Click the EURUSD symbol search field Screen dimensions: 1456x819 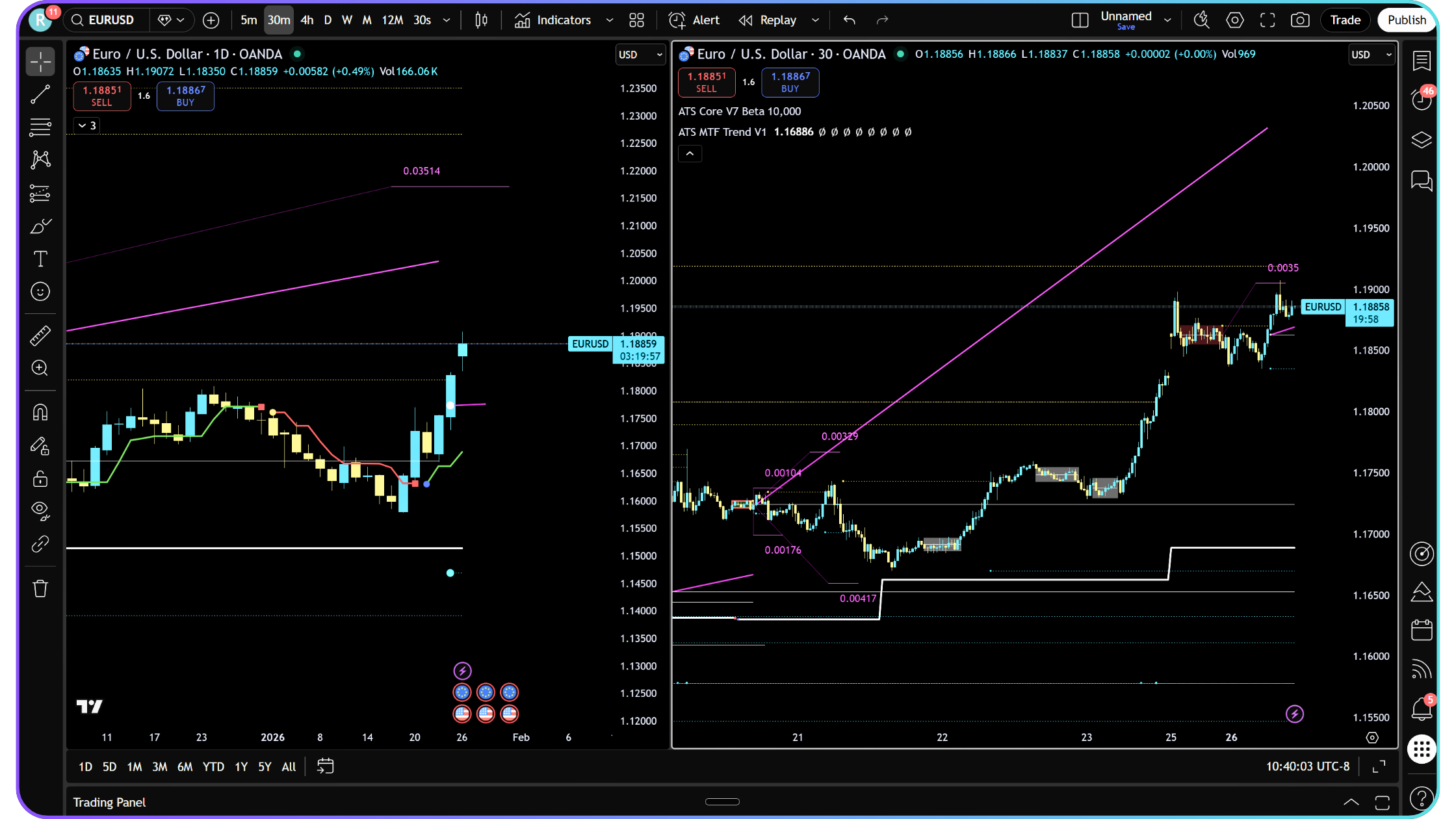pyautogui.click(x=110, y=20)
